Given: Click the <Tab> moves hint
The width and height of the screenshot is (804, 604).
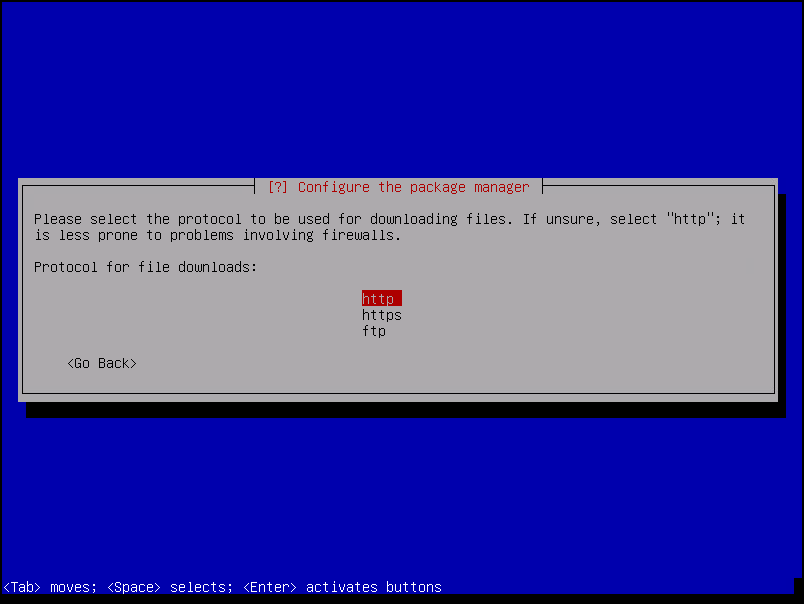Looking at the screenshot, I should 50,587.
